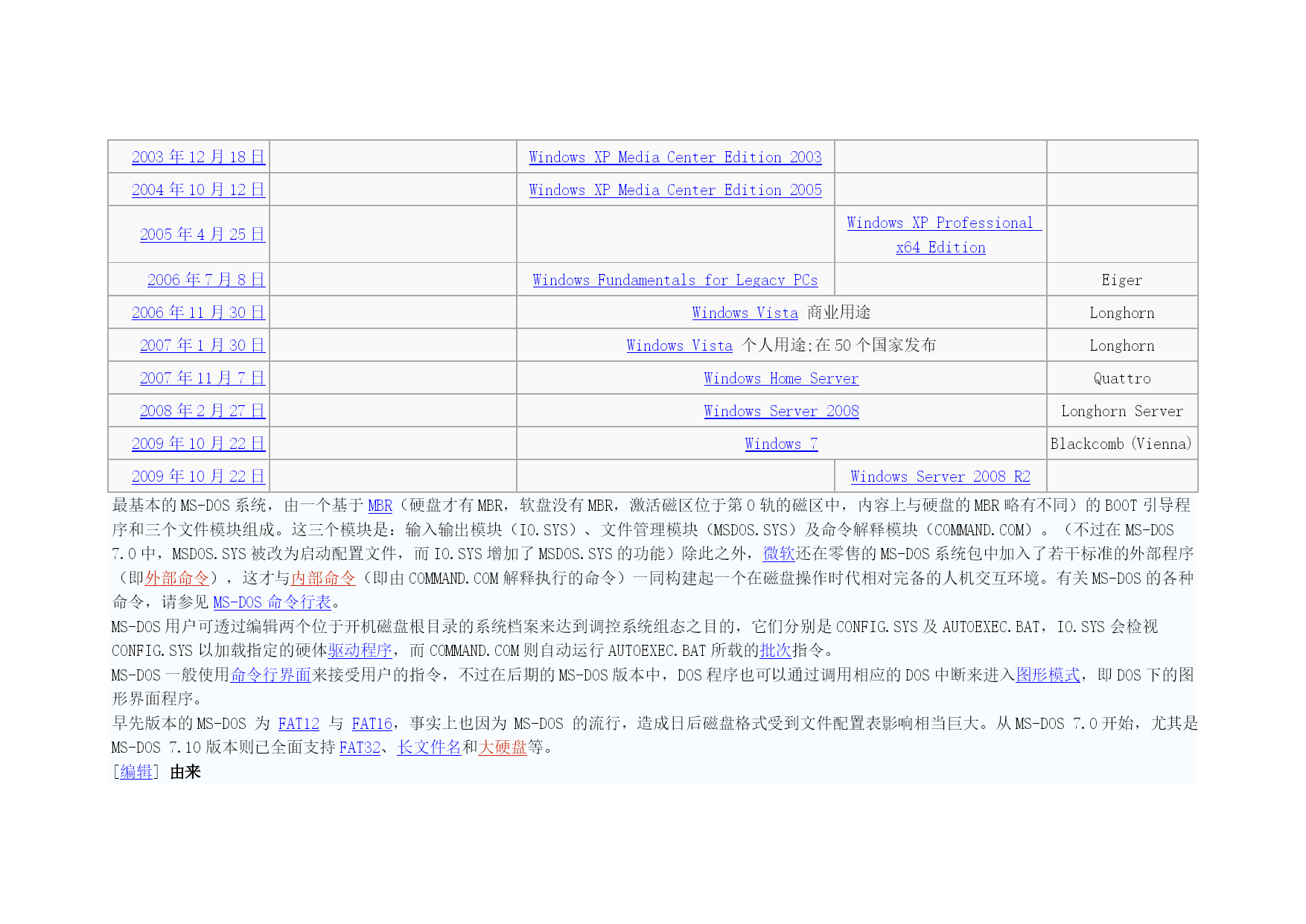Follow the 长文件名 link
The image size is (1306, 924).
430,748
